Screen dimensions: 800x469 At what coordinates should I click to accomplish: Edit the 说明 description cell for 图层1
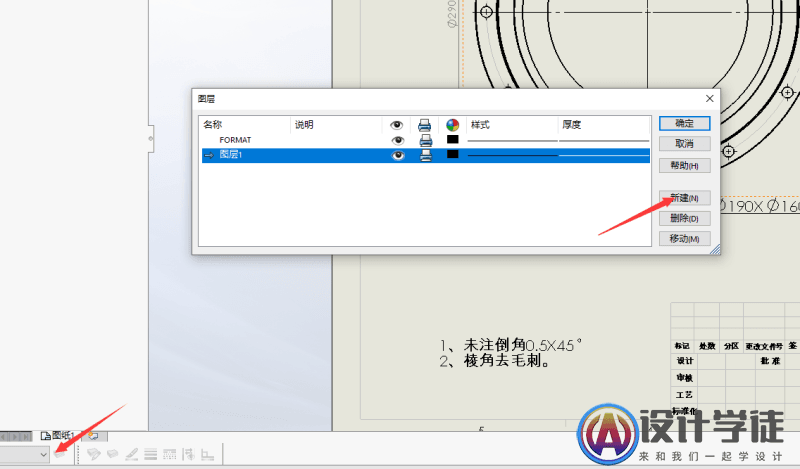(336, 155)
